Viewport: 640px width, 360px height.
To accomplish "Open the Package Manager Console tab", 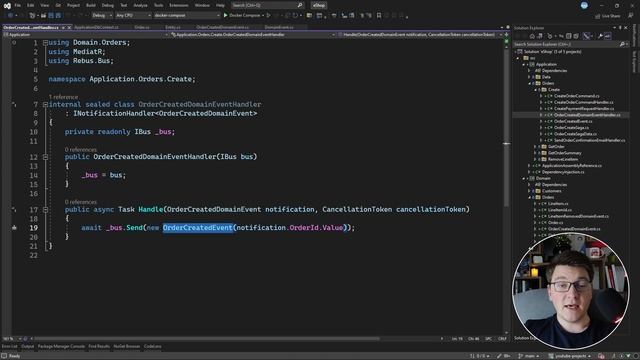I will 61,347.
